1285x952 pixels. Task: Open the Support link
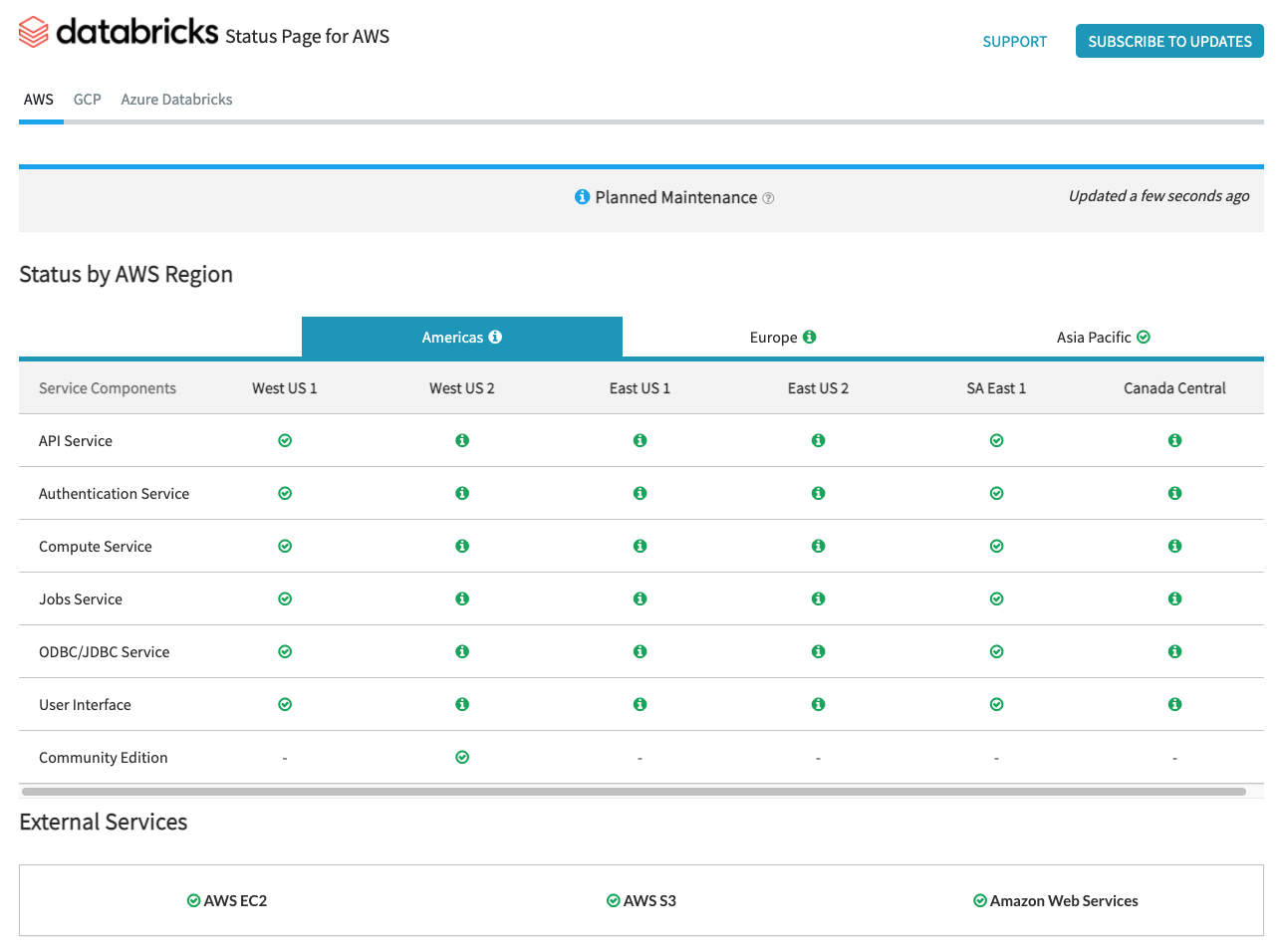click(x=1014, y=42)
